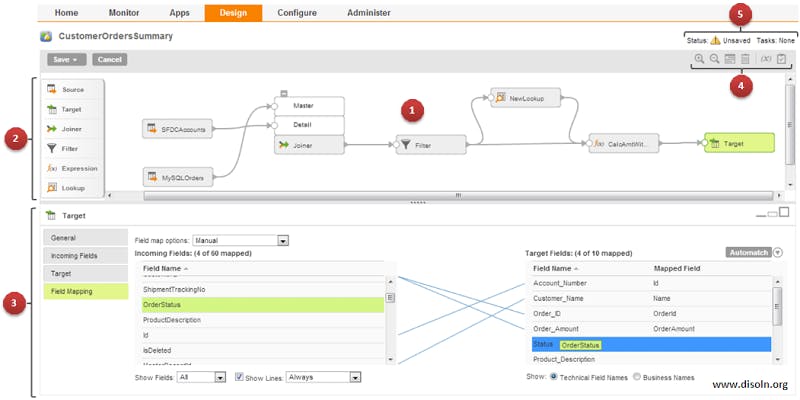Select the highlighted Status target field row

[x=651, y=344]
